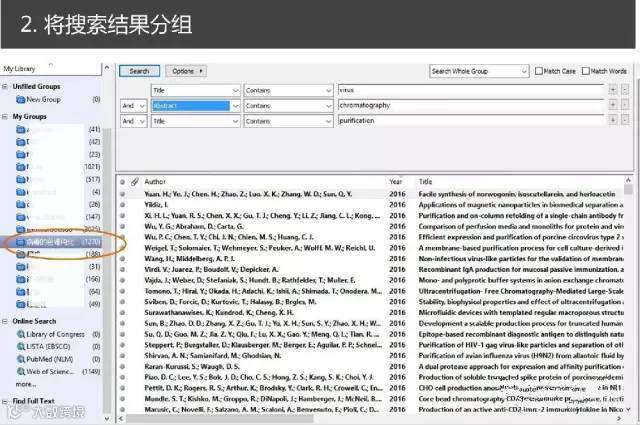Click the Search button

click(139, 71)
